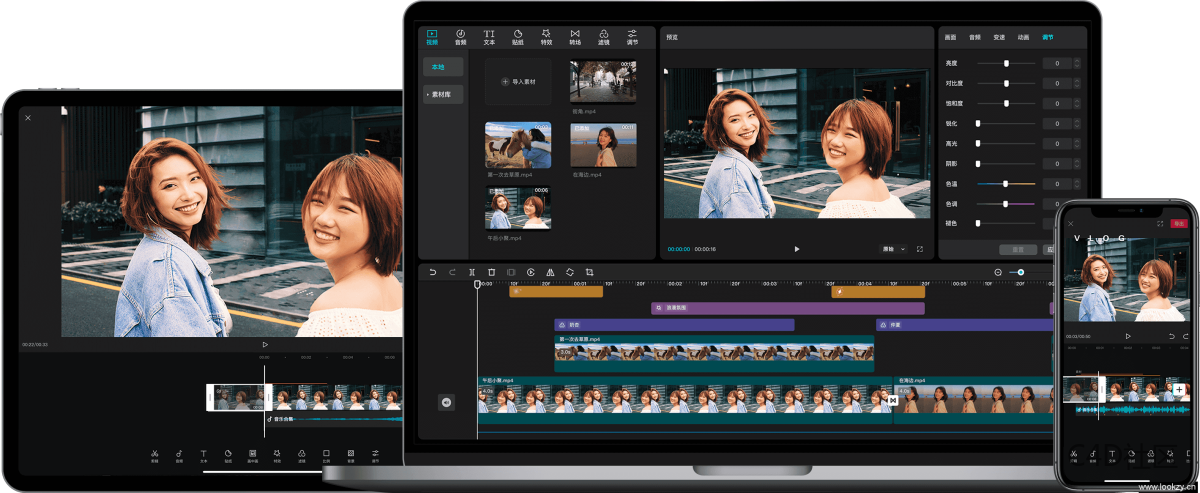Screen dimensions: 1200x493
Task: Toggle the main track mute speaker icon
Action: (x=446, y=402)
